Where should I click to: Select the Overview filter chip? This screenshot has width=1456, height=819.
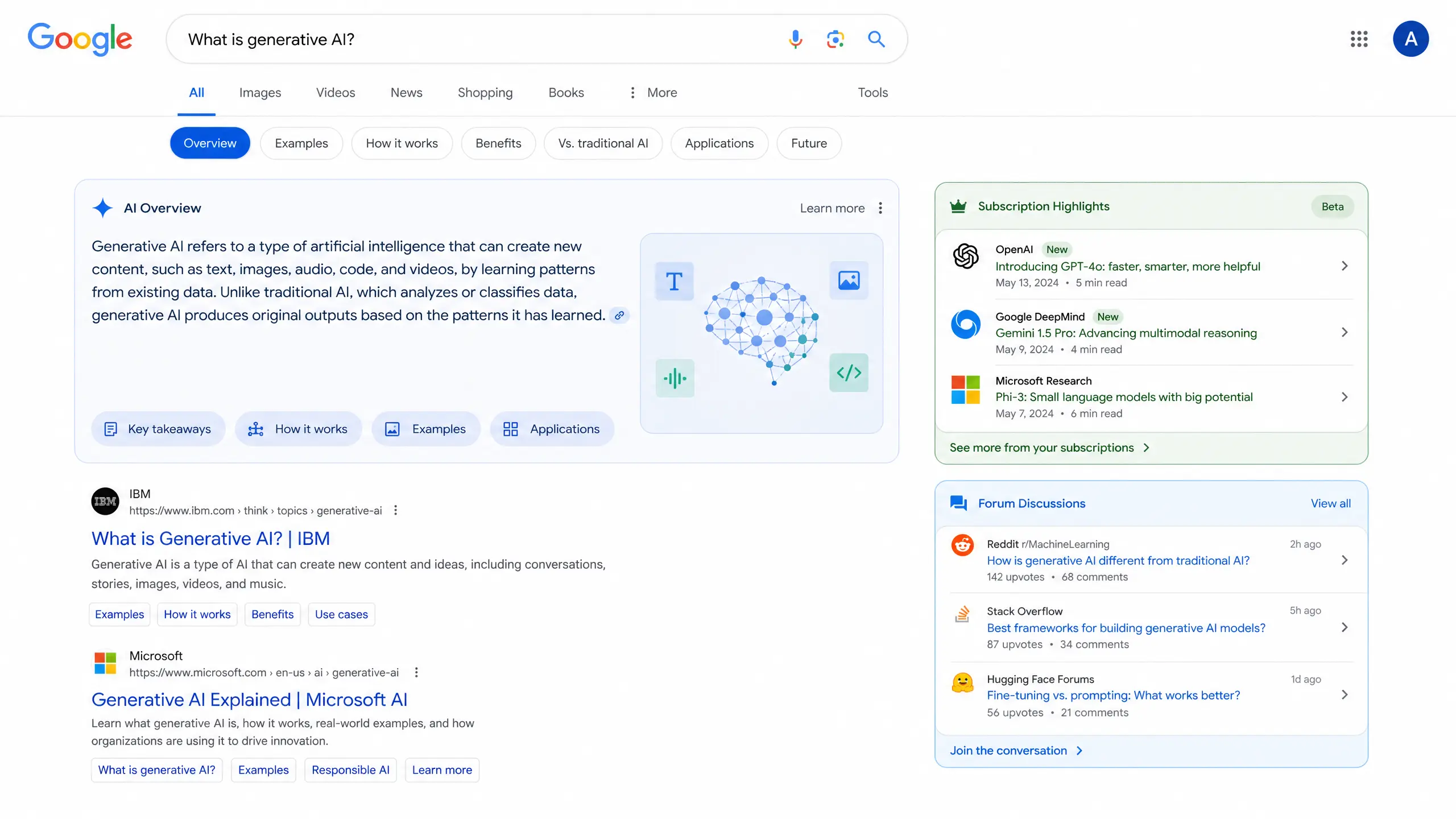coord(210,143)
